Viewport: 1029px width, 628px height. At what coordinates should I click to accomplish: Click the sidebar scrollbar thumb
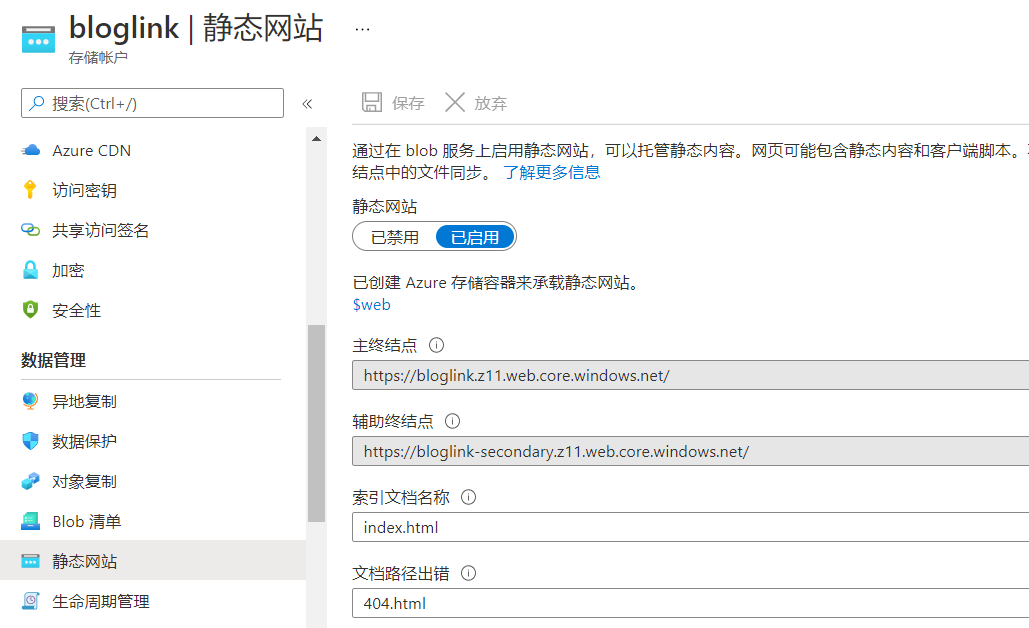click(316, 423)
